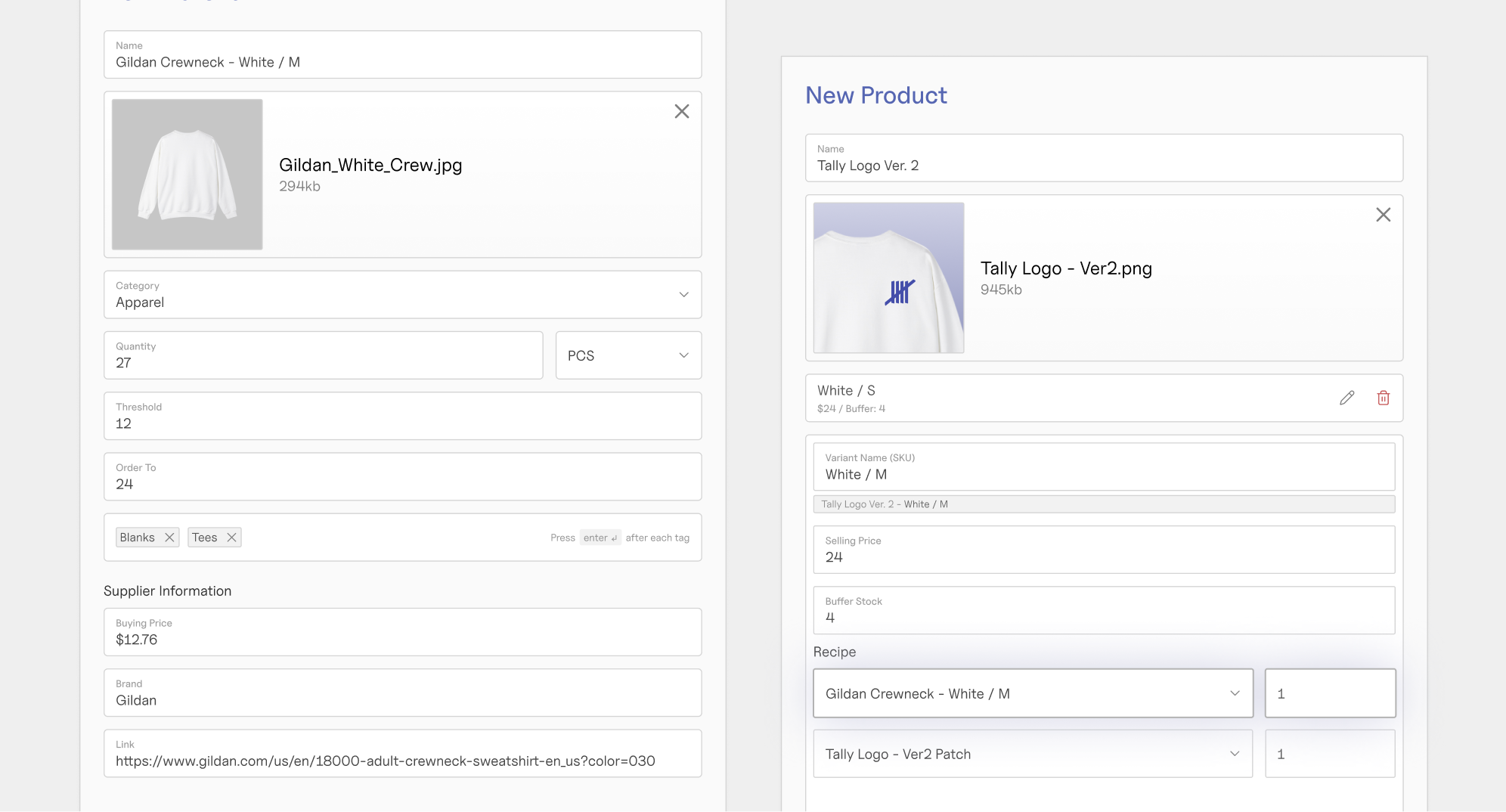The image size is (1506, 812).
Task: Edit the Buying Price of $12.76
Action: (402, 640)
